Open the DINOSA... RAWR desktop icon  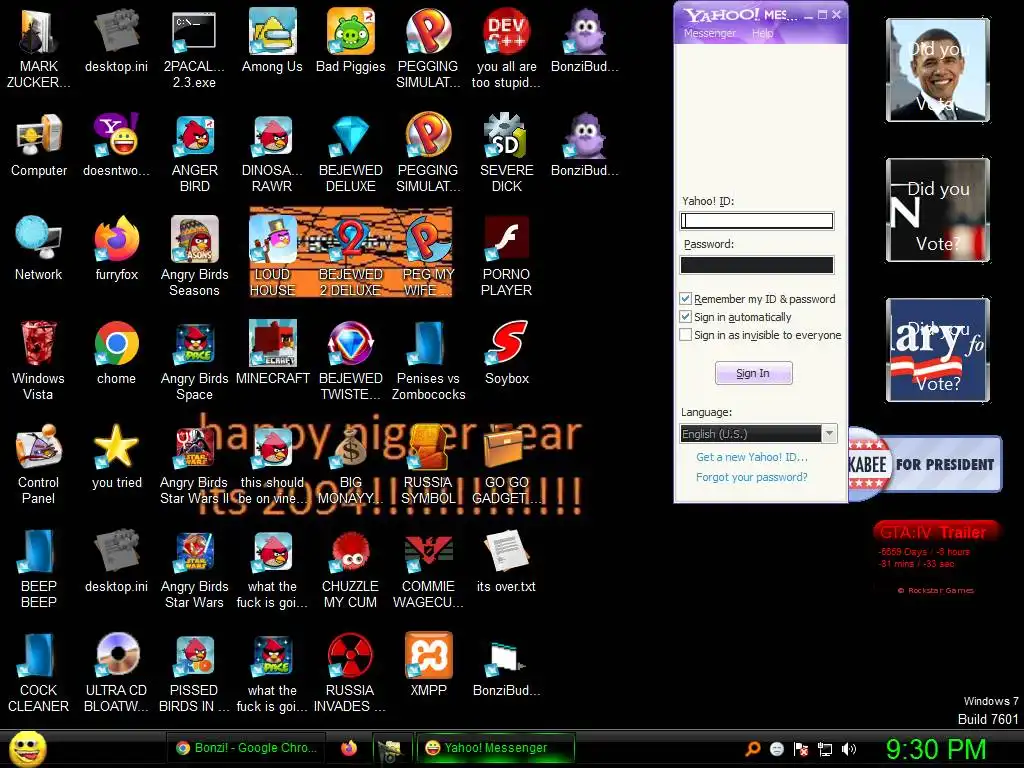272,153
